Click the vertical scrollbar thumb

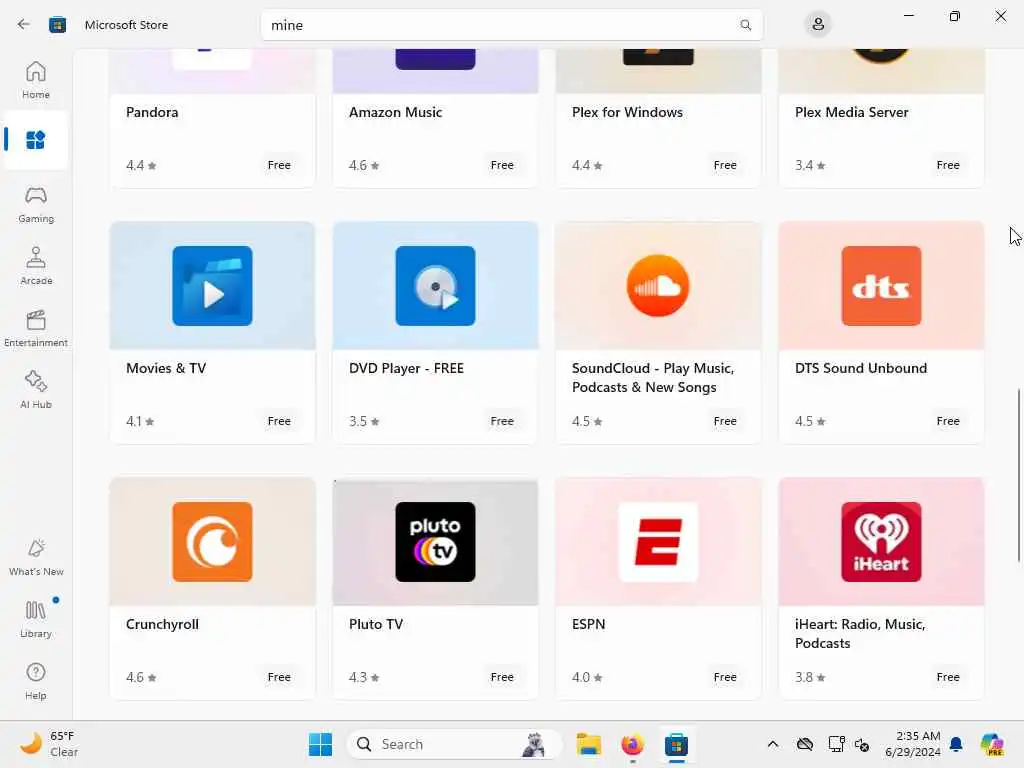pos(1019,475)
